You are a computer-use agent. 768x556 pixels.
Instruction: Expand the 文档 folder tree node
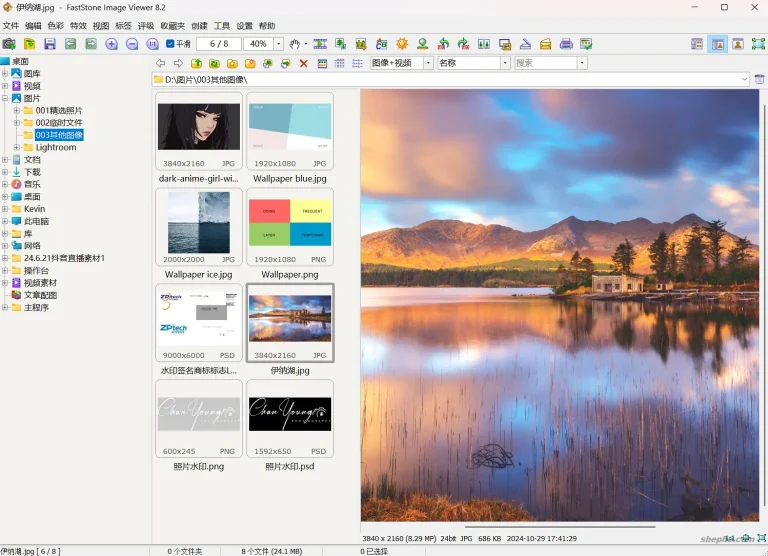[x=5, y=160]
